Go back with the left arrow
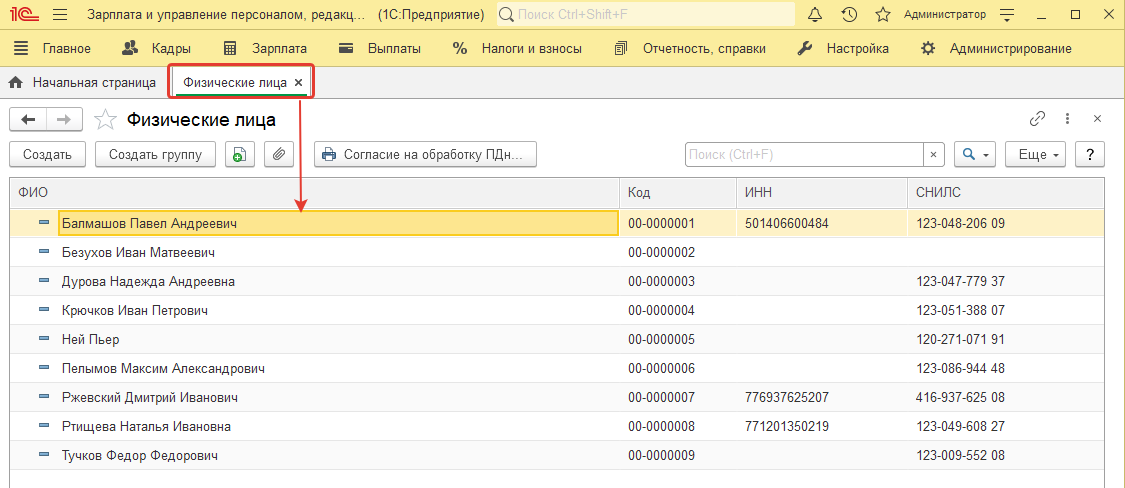 coord(28,120)
